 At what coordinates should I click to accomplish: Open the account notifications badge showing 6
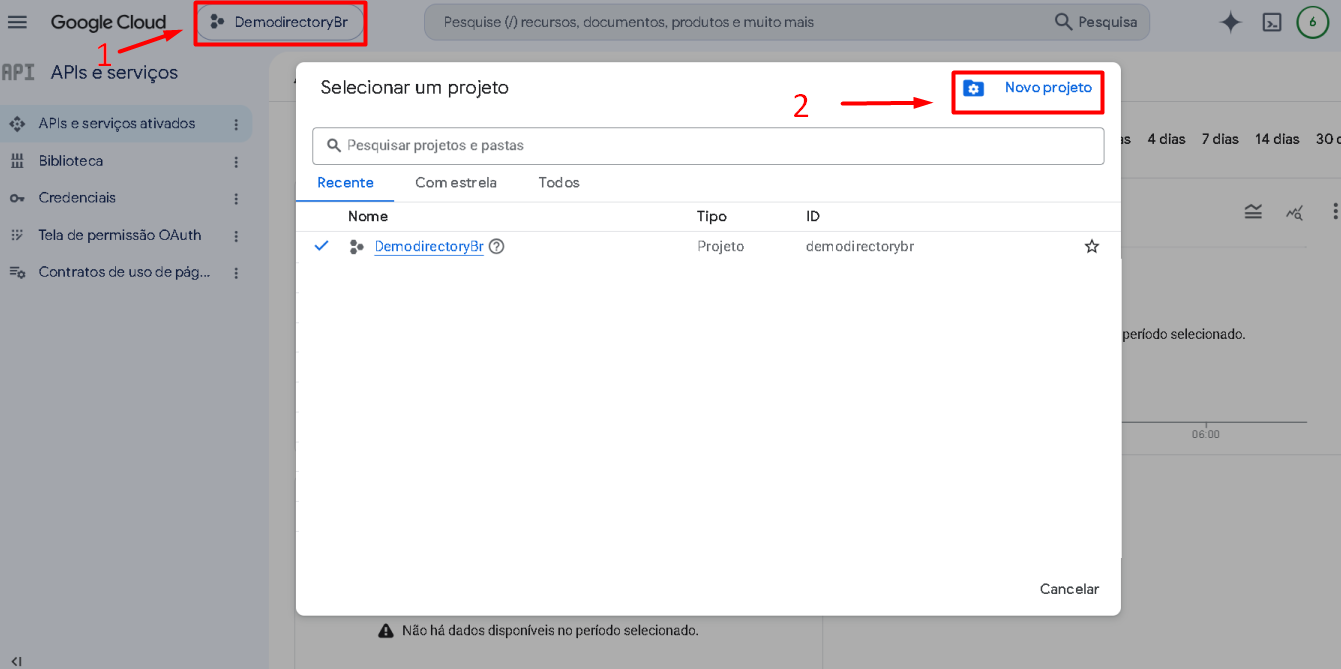1312,22
